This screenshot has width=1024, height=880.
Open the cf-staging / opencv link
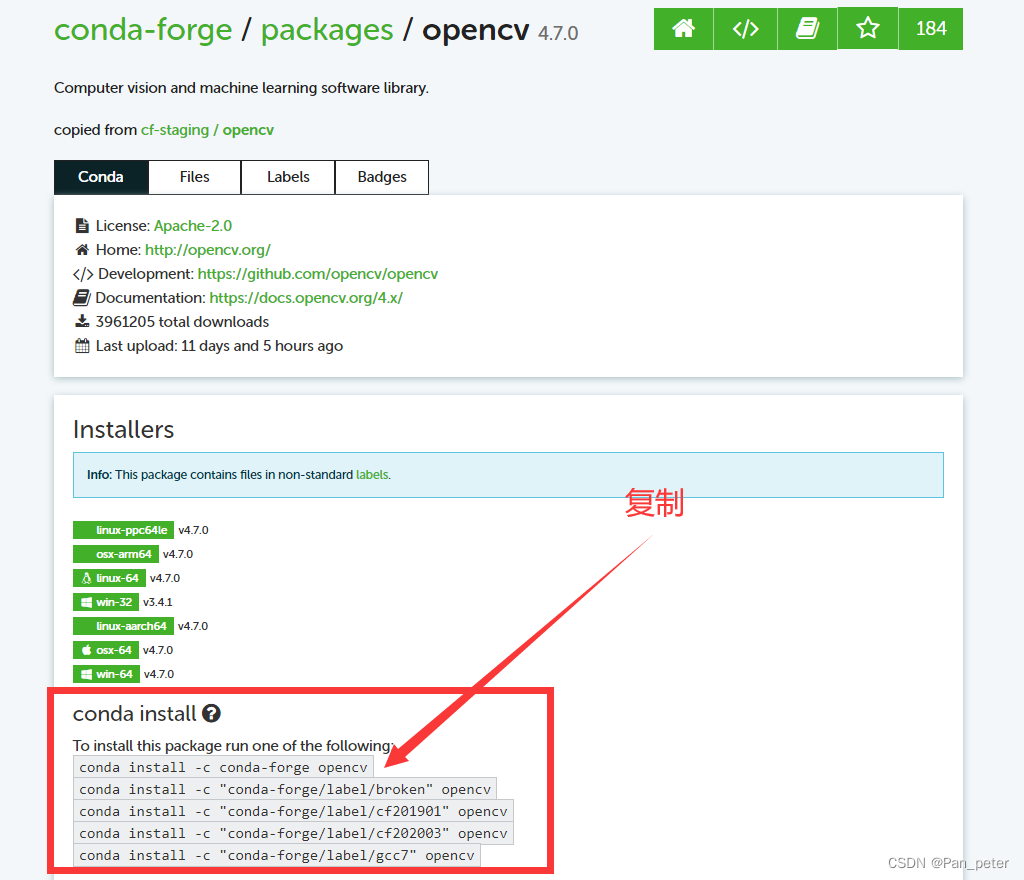click(x=208, y=130)
